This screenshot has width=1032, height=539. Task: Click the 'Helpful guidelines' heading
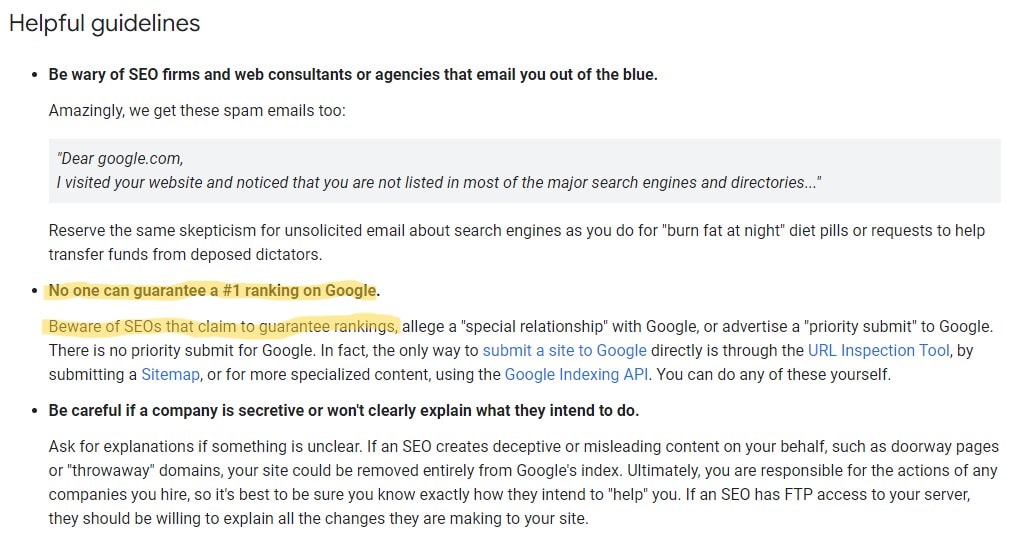click(105, 24)
